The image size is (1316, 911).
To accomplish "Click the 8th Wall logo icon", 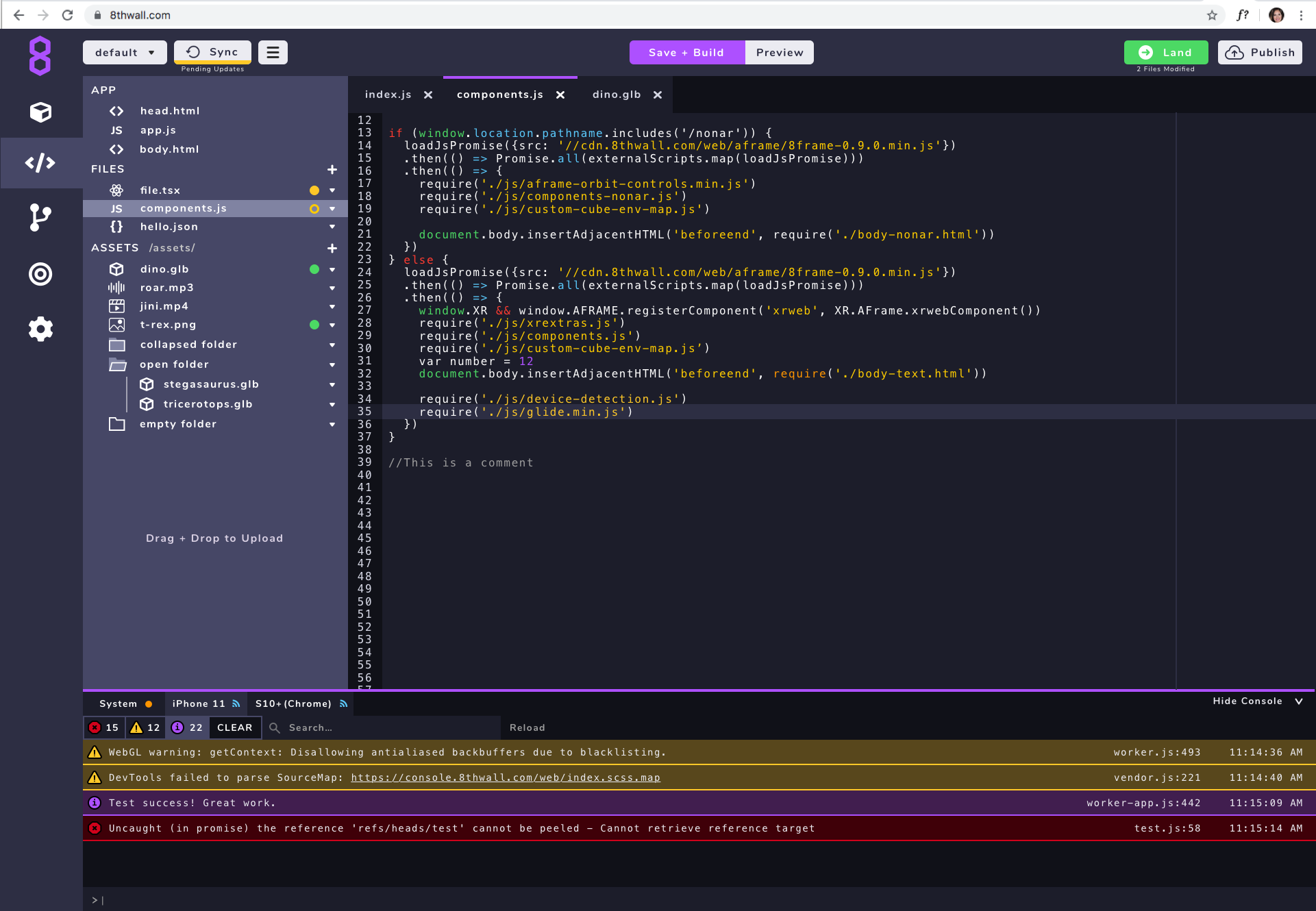I will (40, 55).
